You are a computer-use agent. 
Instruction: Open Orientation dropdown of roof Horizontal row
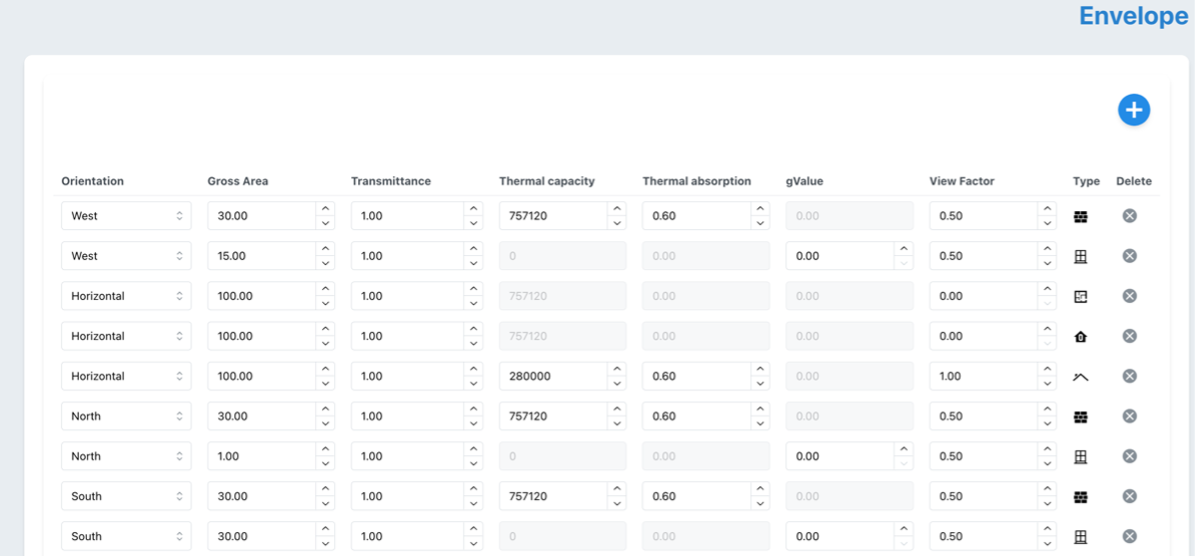(126, 376)
